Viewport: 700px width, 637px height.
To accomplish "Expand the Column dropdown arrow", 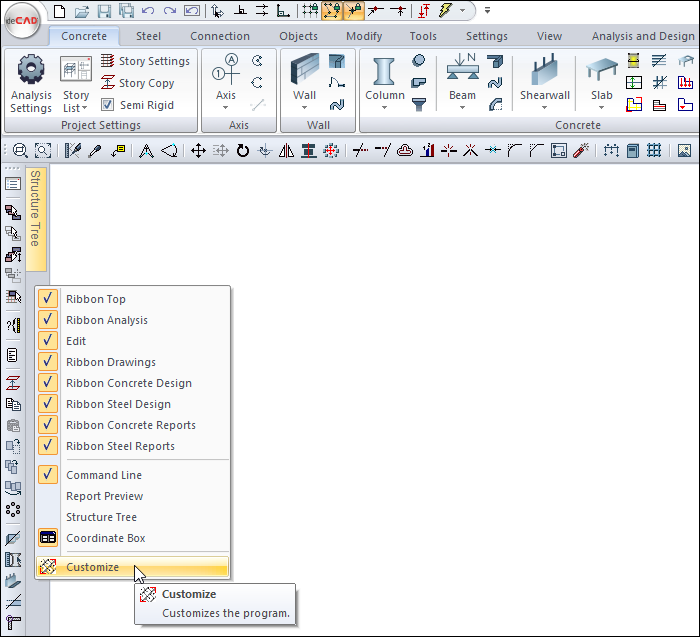I will (384, 107).
